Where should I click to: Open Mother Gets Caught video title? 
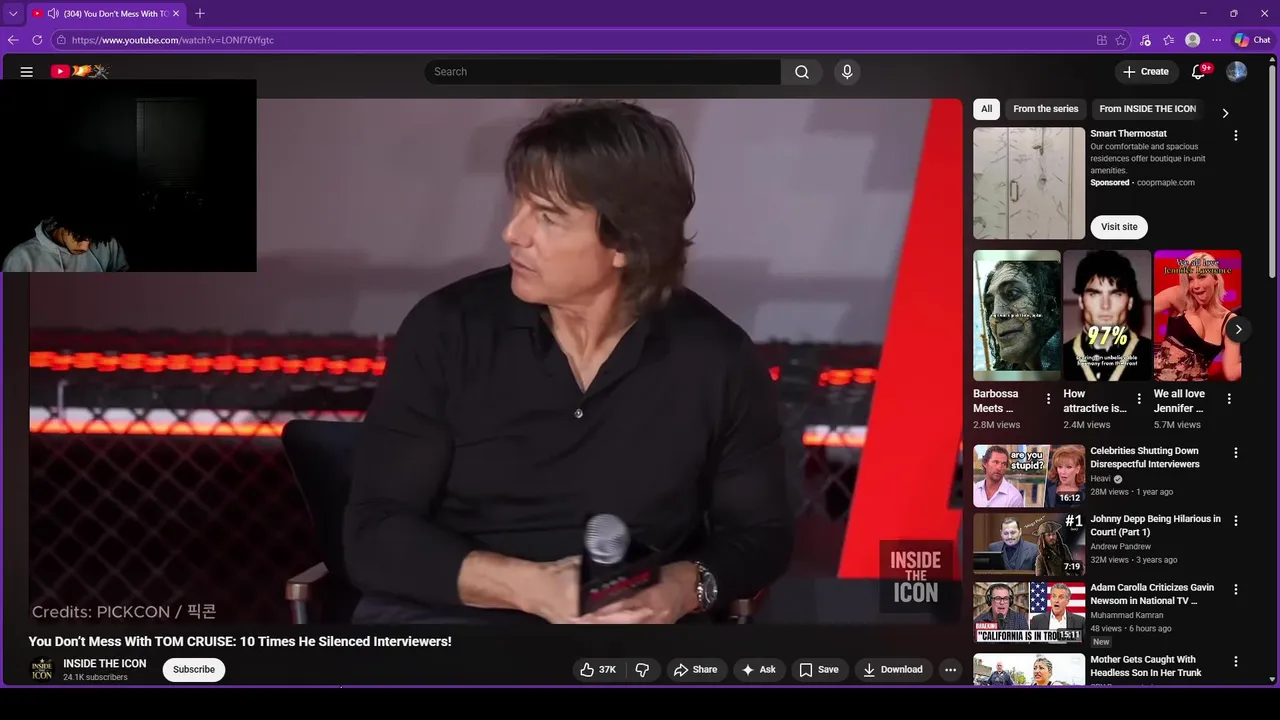tap(1146, 666)
